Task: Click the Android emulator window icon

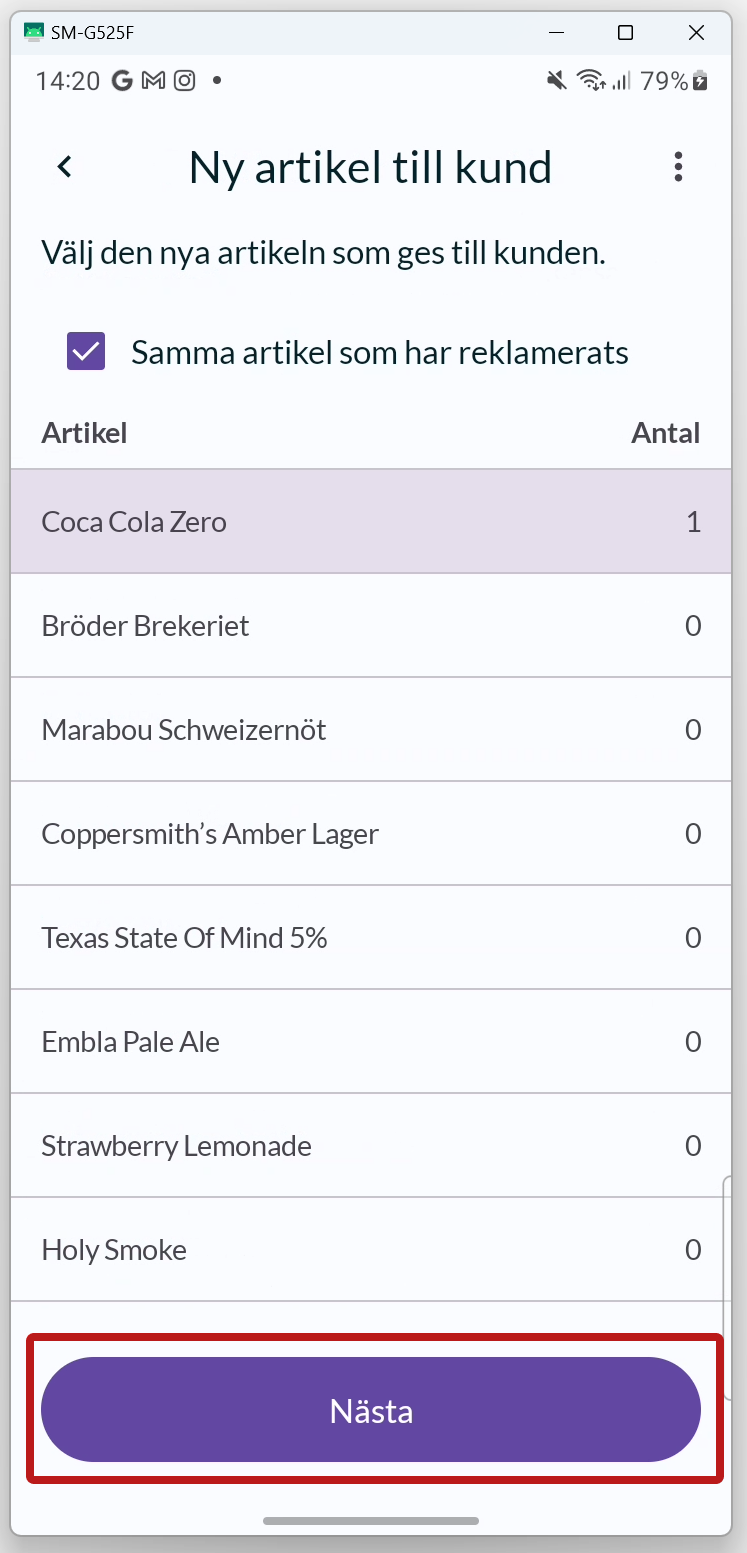Action: tap(34, 33)
